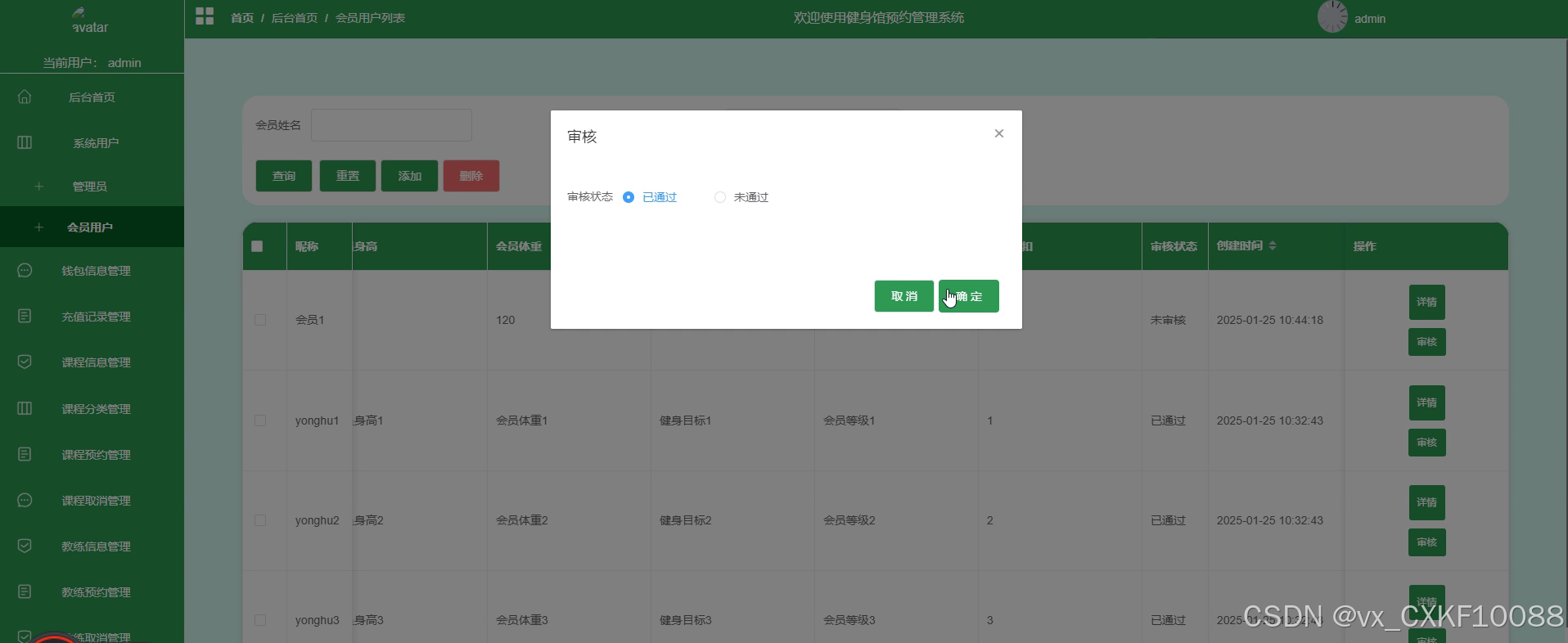1568x643 pixels.
Task: Click 查询 search button
Action: click(284, 176)
